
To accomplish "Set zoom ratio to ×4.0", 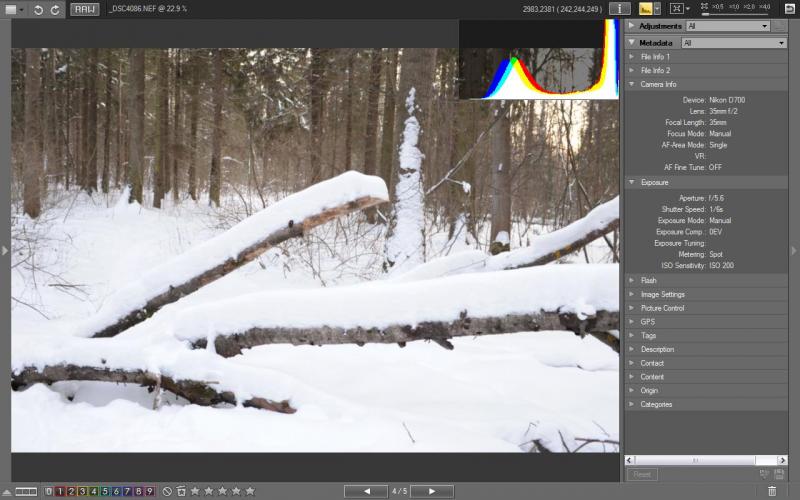I will (764, 7).
